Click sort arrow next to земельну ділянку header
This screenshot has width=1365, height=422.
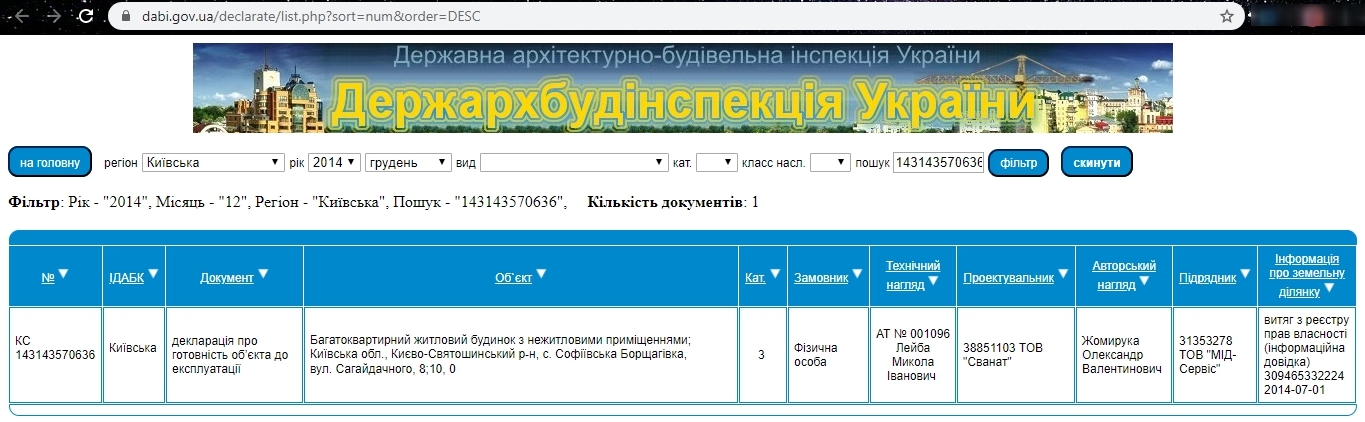pos(1329,288)
